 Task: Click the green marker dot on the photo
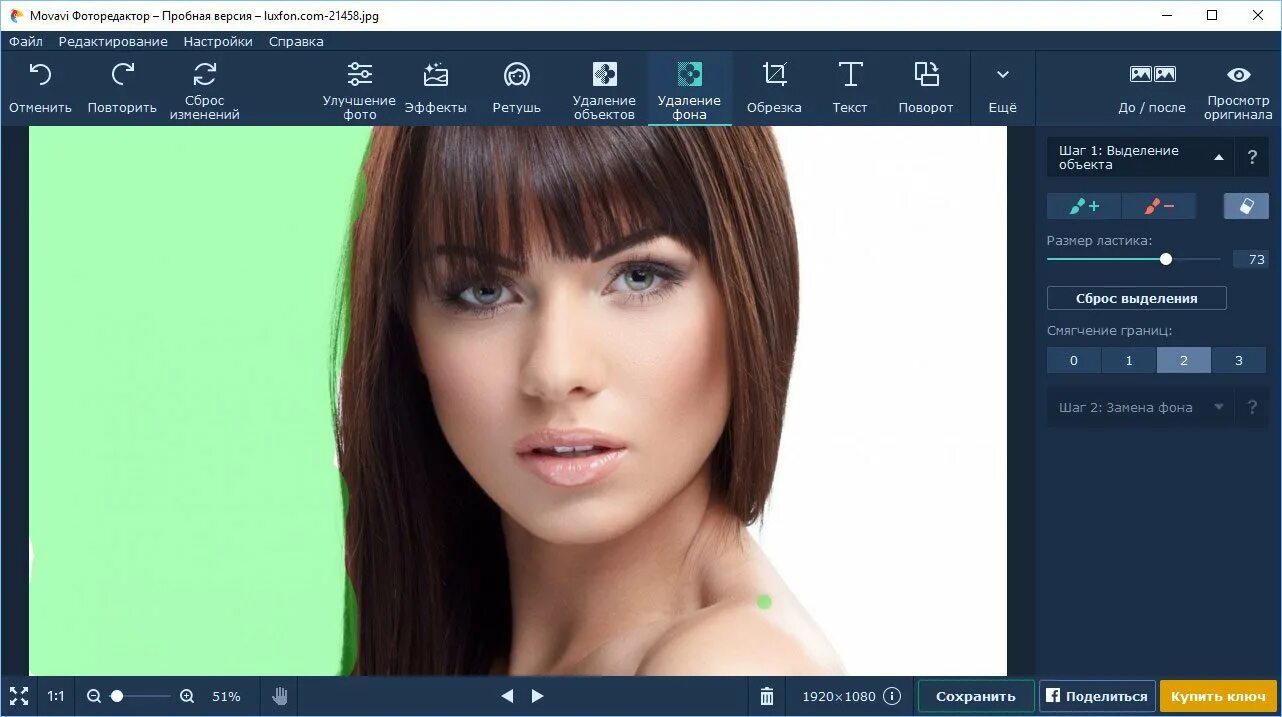tap(764, 602)
